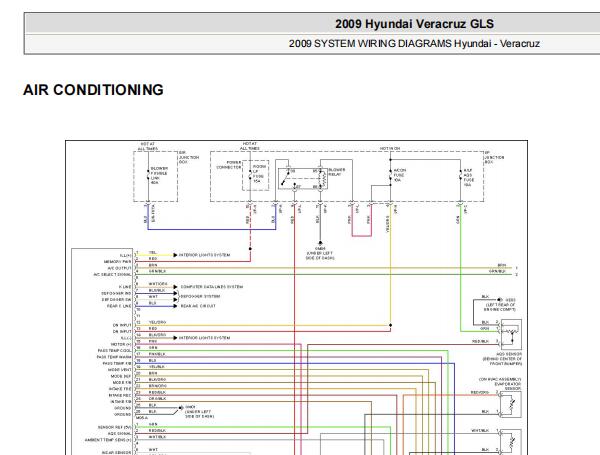
Task: Click the 'K LINE' pin label
Action: click(x=125, y=287)
